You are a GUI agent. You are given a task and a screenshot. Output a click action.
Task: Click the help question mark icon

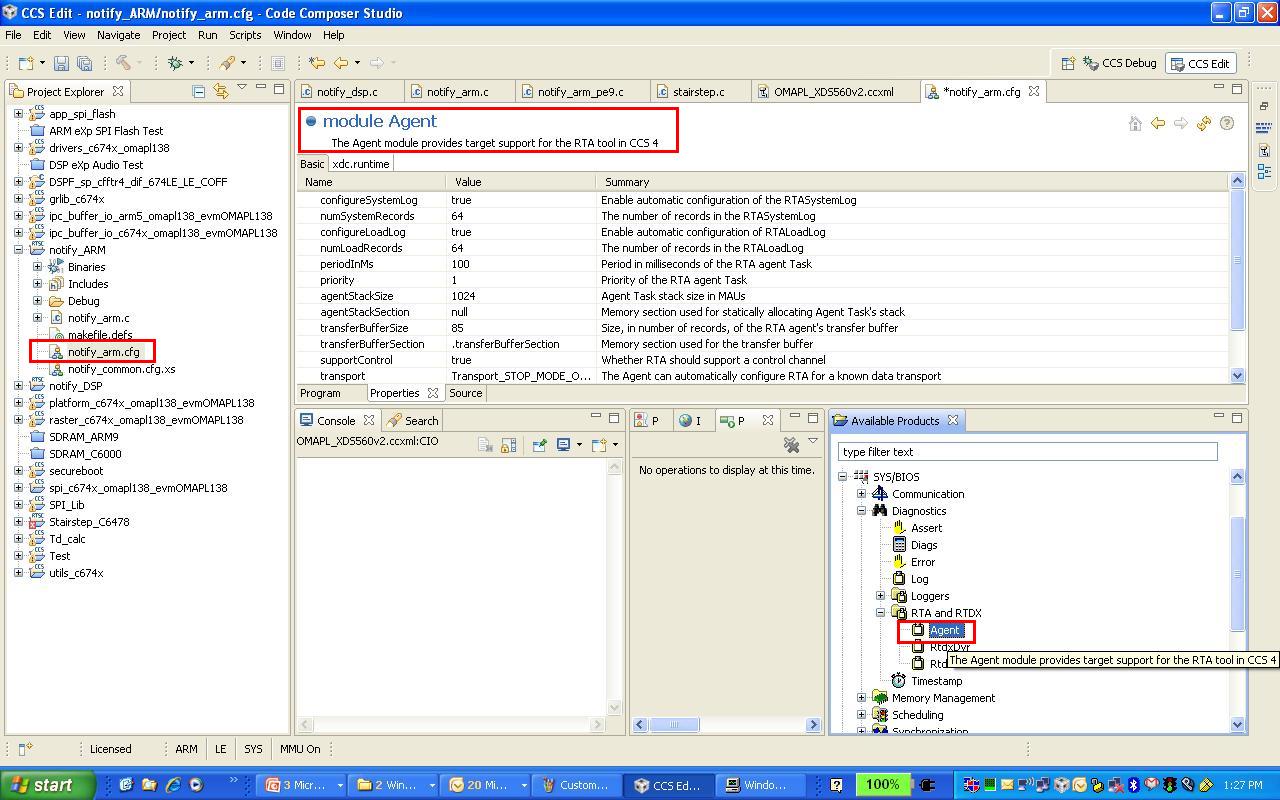tap(1227, 123)
